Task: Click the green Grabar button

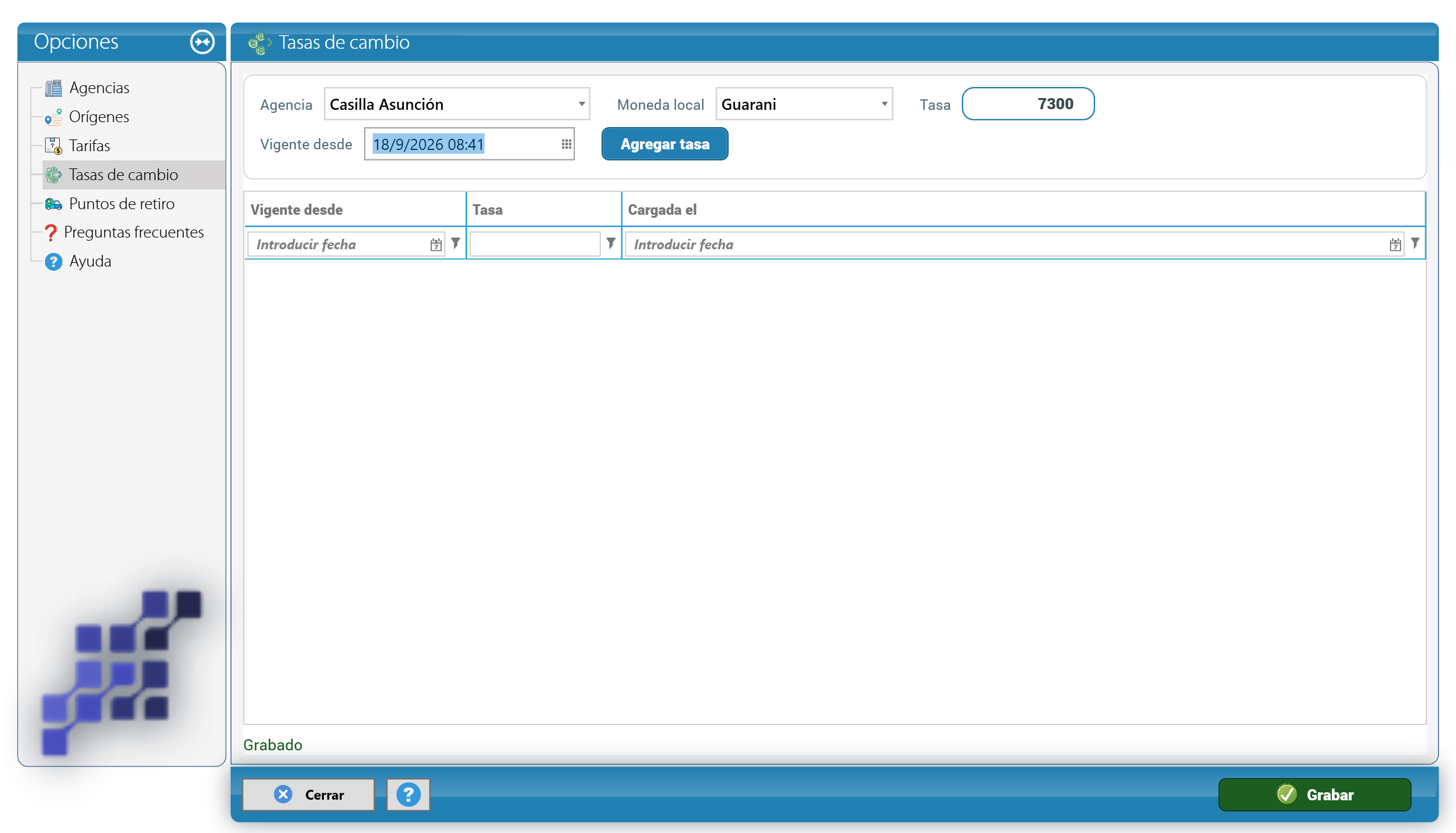Action: click(x=1315, y=795)
